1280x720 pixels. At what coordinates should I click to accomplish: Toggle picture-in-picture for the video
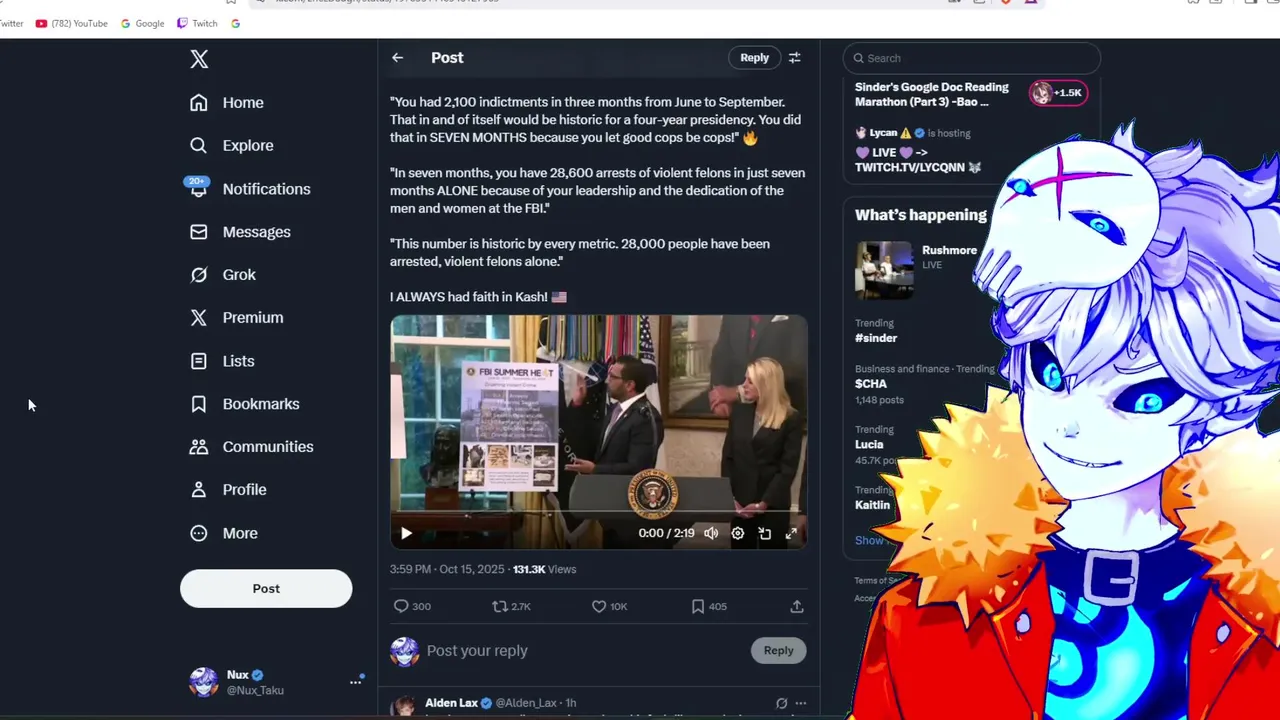tap(765, 534)
